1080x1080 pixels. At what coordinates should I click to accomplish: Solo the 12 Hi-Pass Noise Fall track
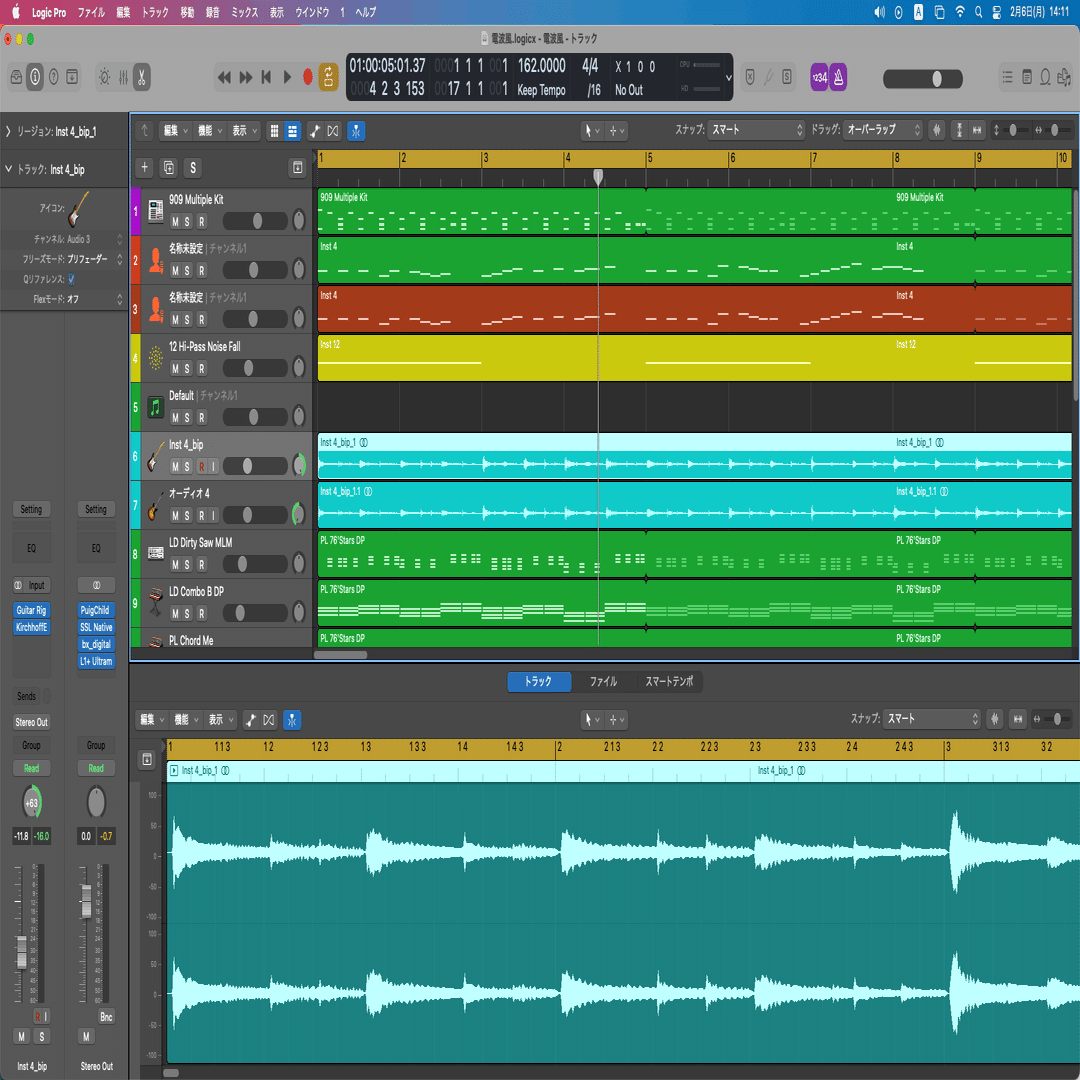(x=187, y=369)
